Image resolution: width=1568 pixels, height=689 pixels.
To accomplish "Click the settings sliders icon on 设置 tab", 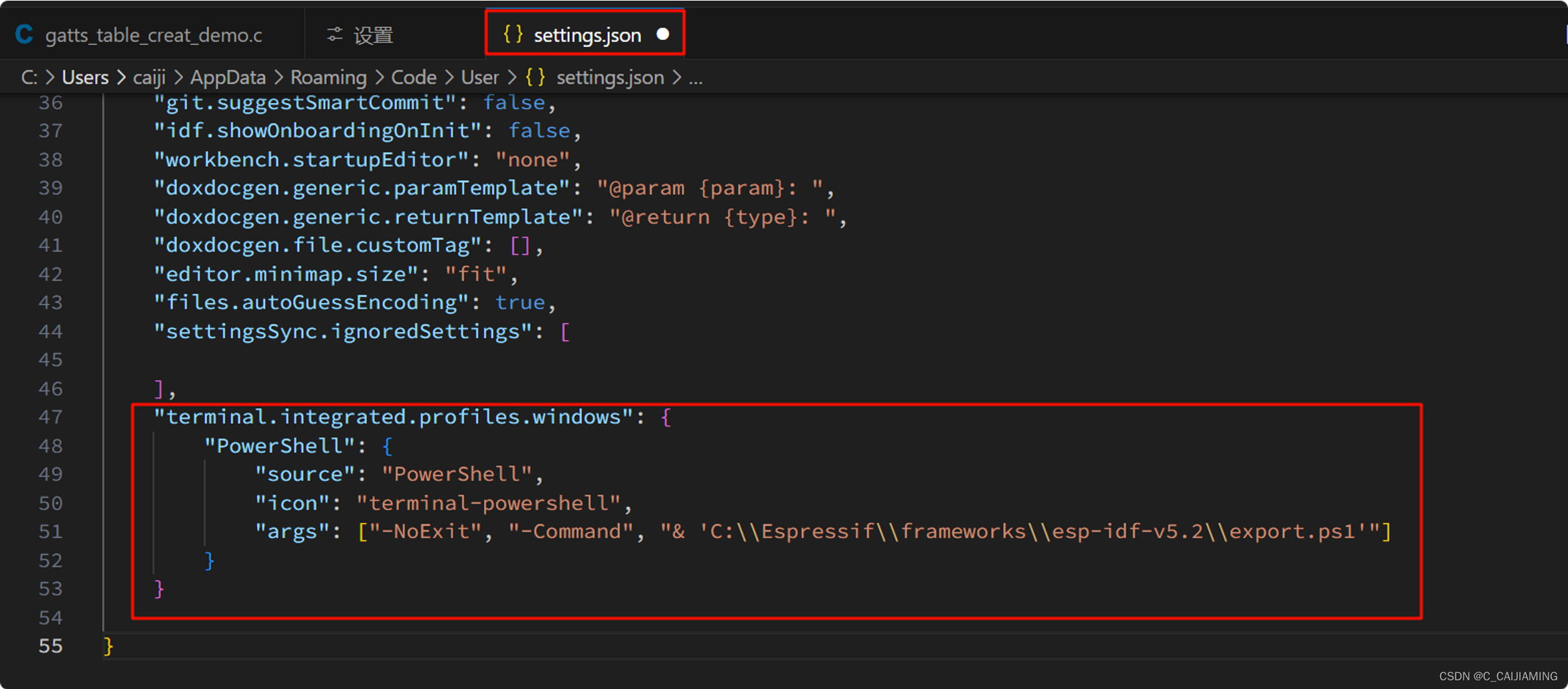I will pos(334,34).
